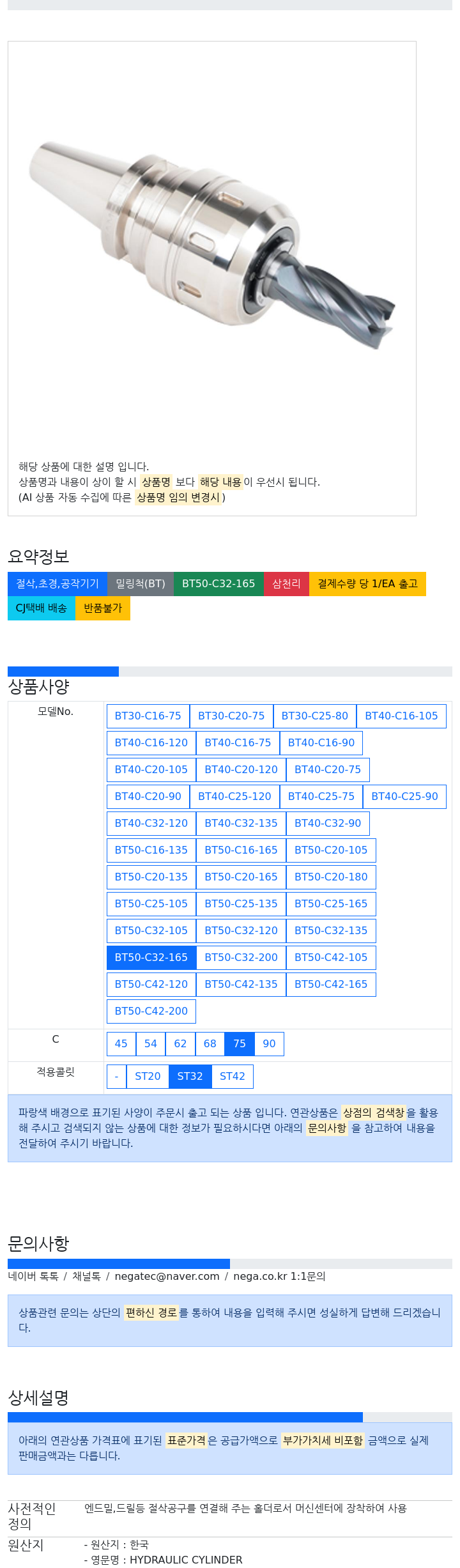460x1568 pixels.
Task: Click the 밀링척(BT) tag
Action: [140, 583]
